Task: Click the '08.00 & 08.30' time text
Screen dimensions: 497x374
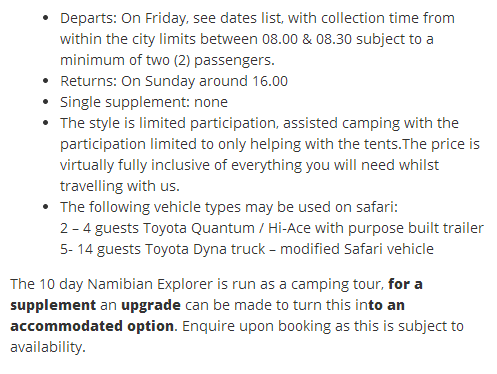Action: click(x=307, y=39)
